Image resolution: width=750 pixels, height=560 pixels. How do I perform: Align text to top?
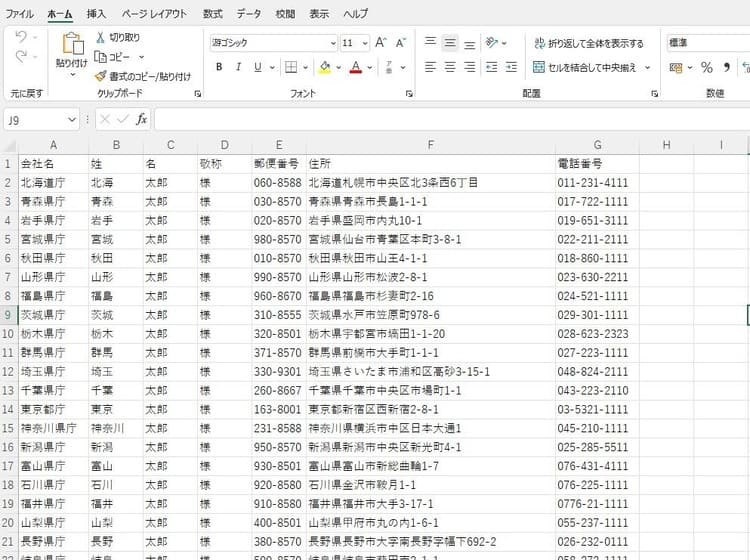(x=430, y=43)
